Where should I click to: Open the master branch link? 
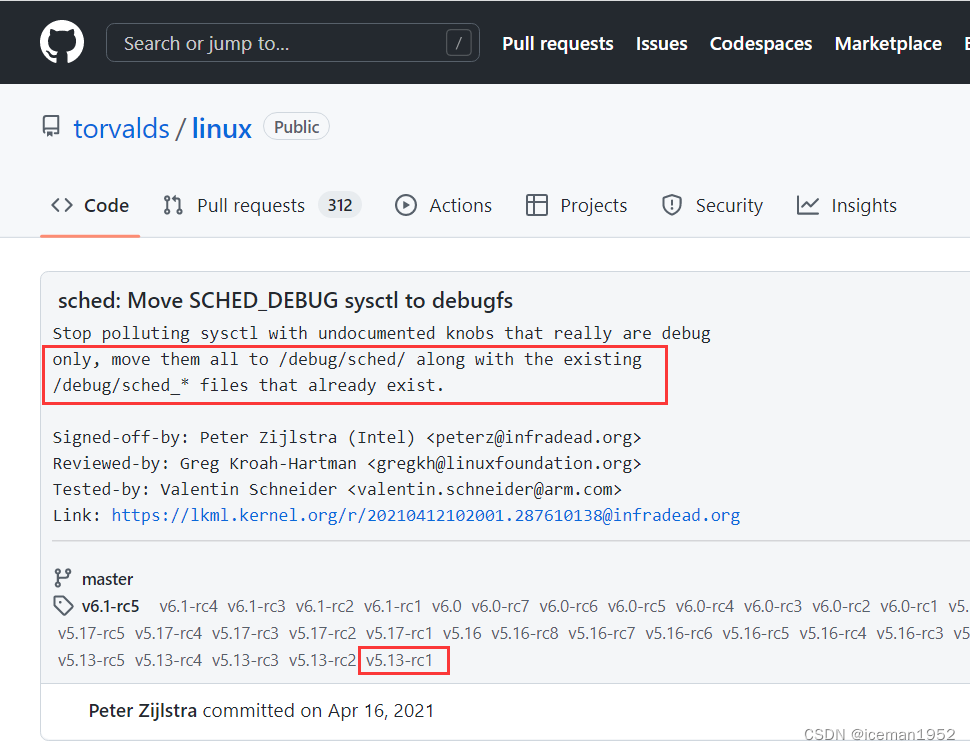point(108,579)
